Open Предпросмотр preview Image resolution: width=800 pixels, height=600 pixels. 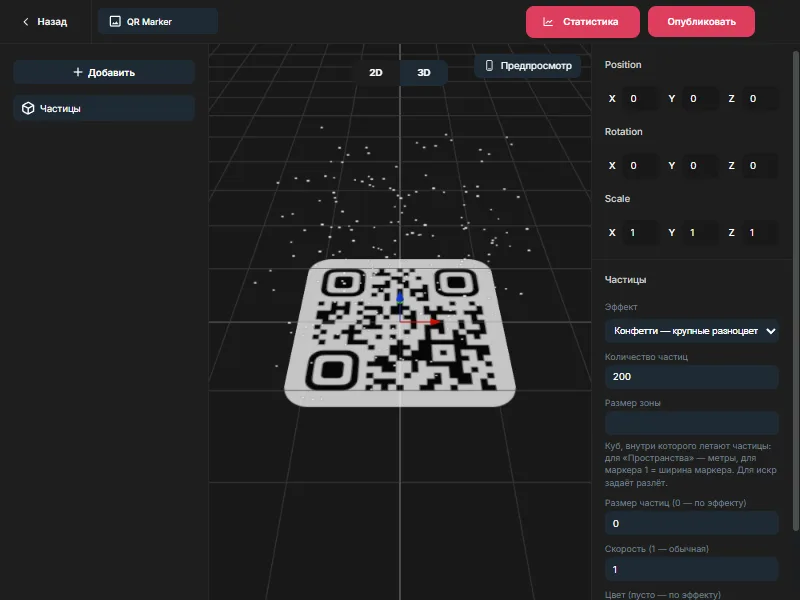(528, 66)
